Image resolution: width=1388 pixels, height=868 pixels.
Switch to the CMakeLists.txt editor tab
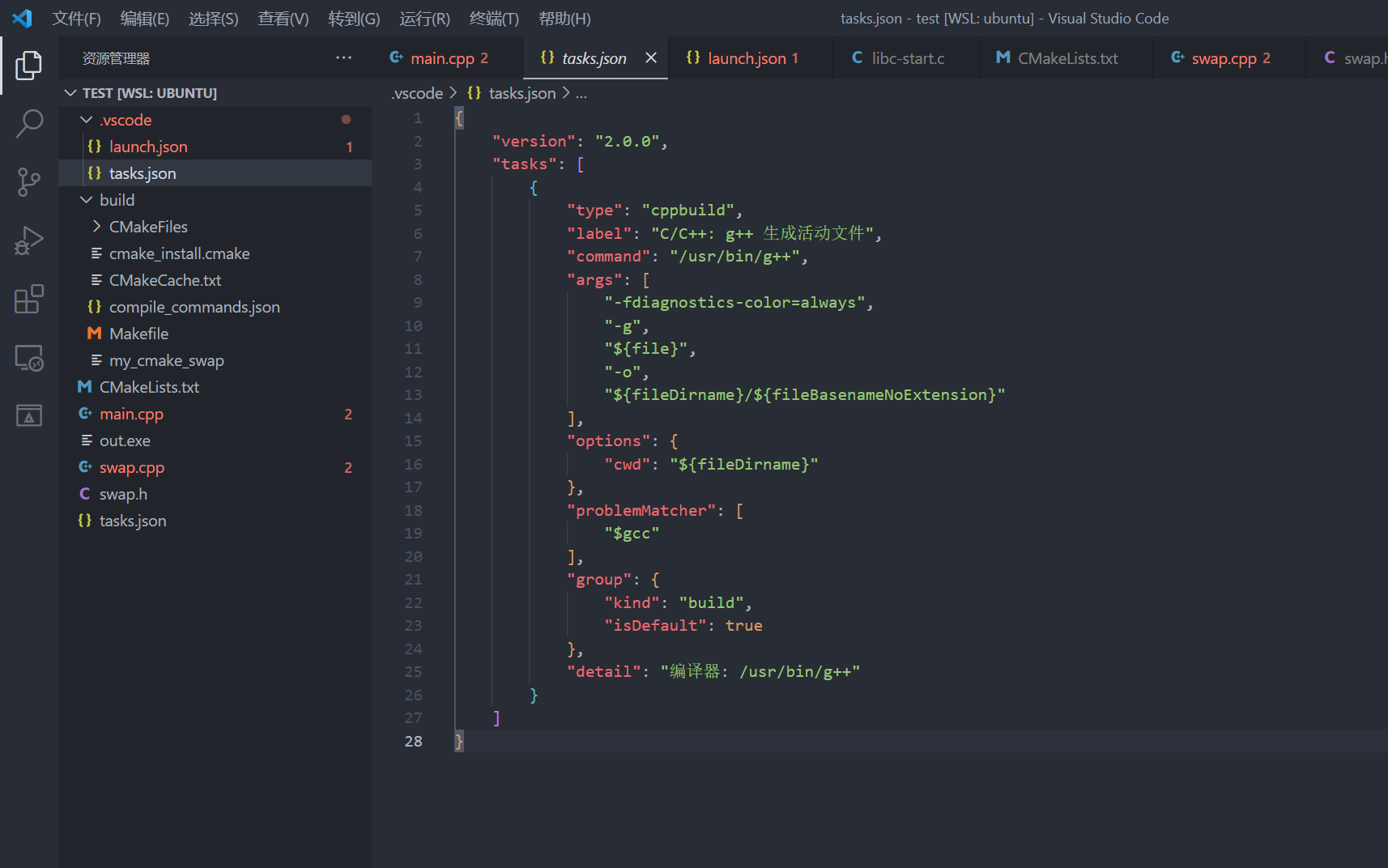pyautogui.click(x=1067, y=58)
